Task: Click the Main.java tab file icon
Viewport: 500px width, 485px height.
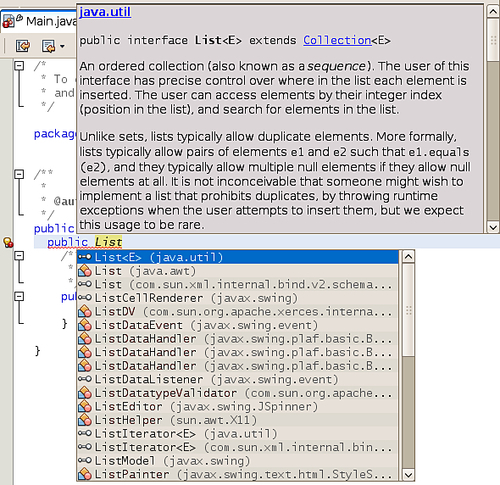Action: tap(9, 21)
